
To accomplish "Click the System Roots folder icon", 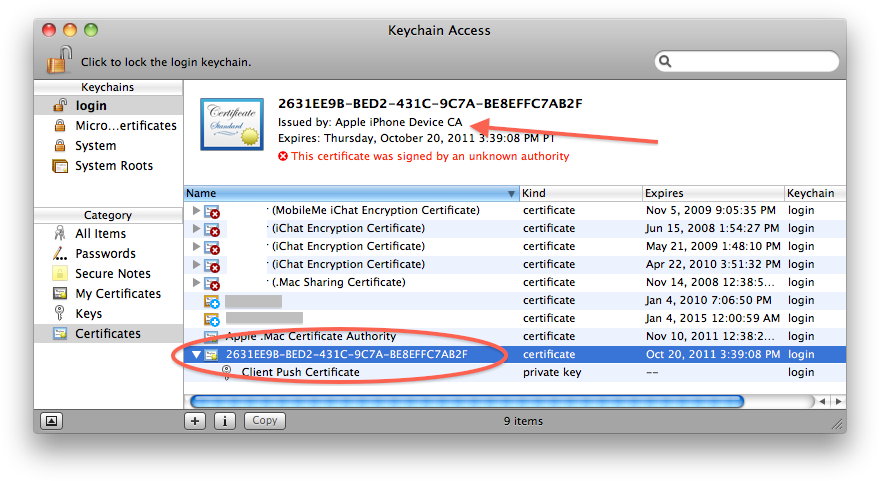I will point(60,166).
